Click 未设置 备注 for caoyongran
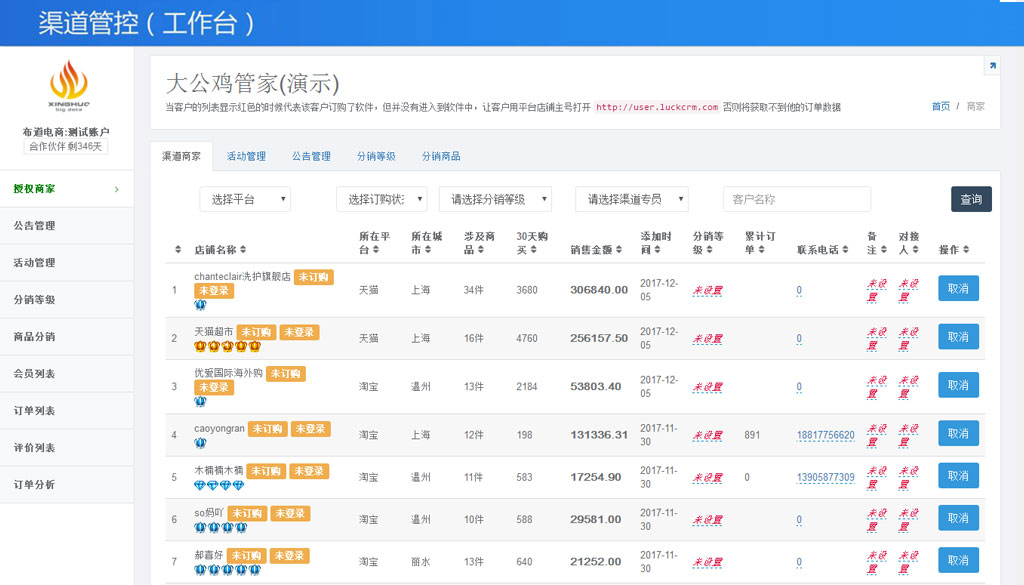This screenshot has height=585, width=1024. click(876, 435)
